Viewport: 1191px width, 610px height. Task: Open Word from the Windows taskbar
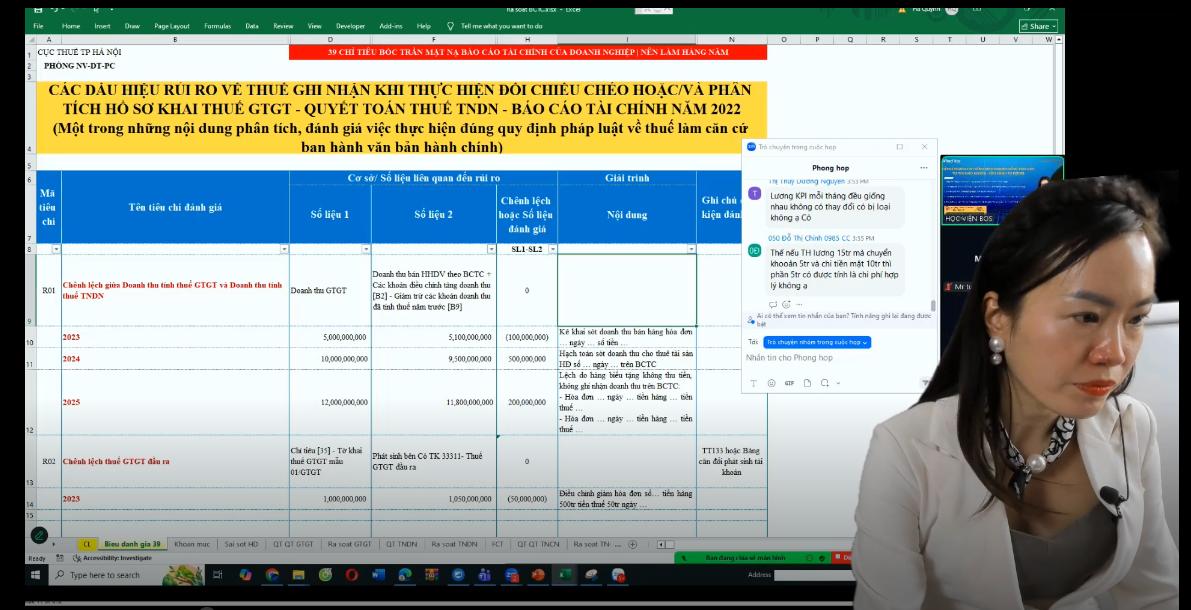[379, 575]
